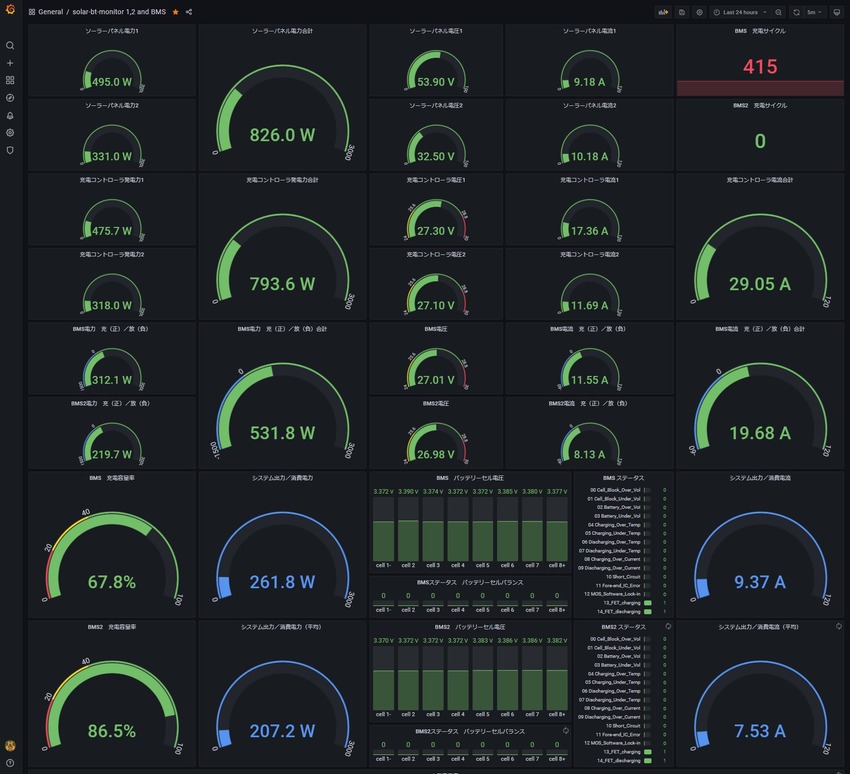Open the BMS電圧 panel title

click(x=436, y=329)
